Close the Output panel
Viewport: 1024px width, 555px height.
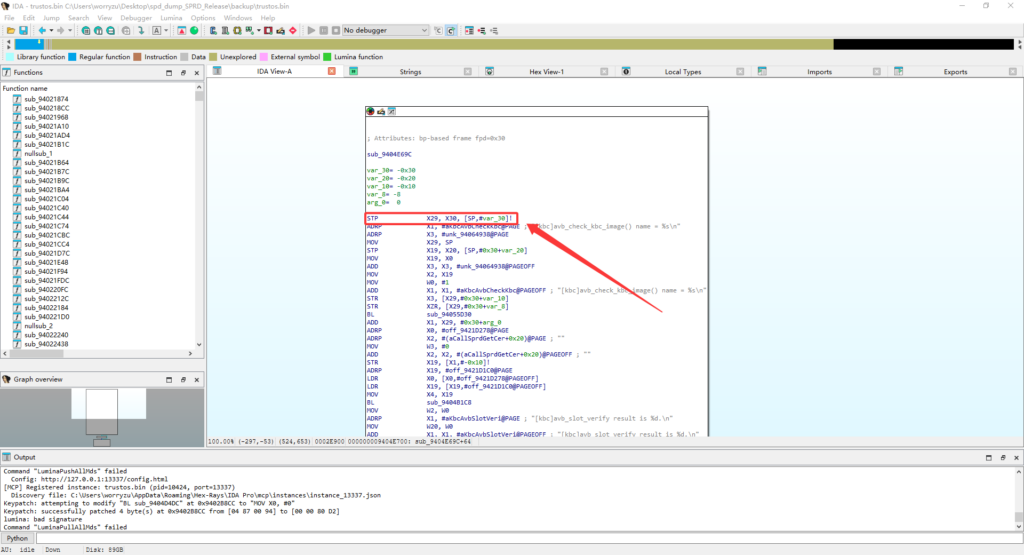[x=1016, y=458]
